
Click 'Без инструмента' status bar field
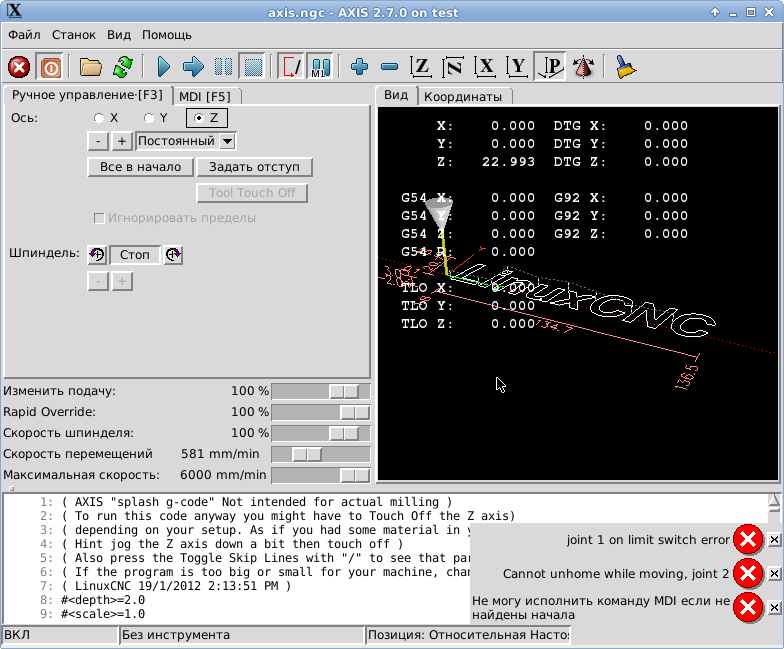[242, 635]
